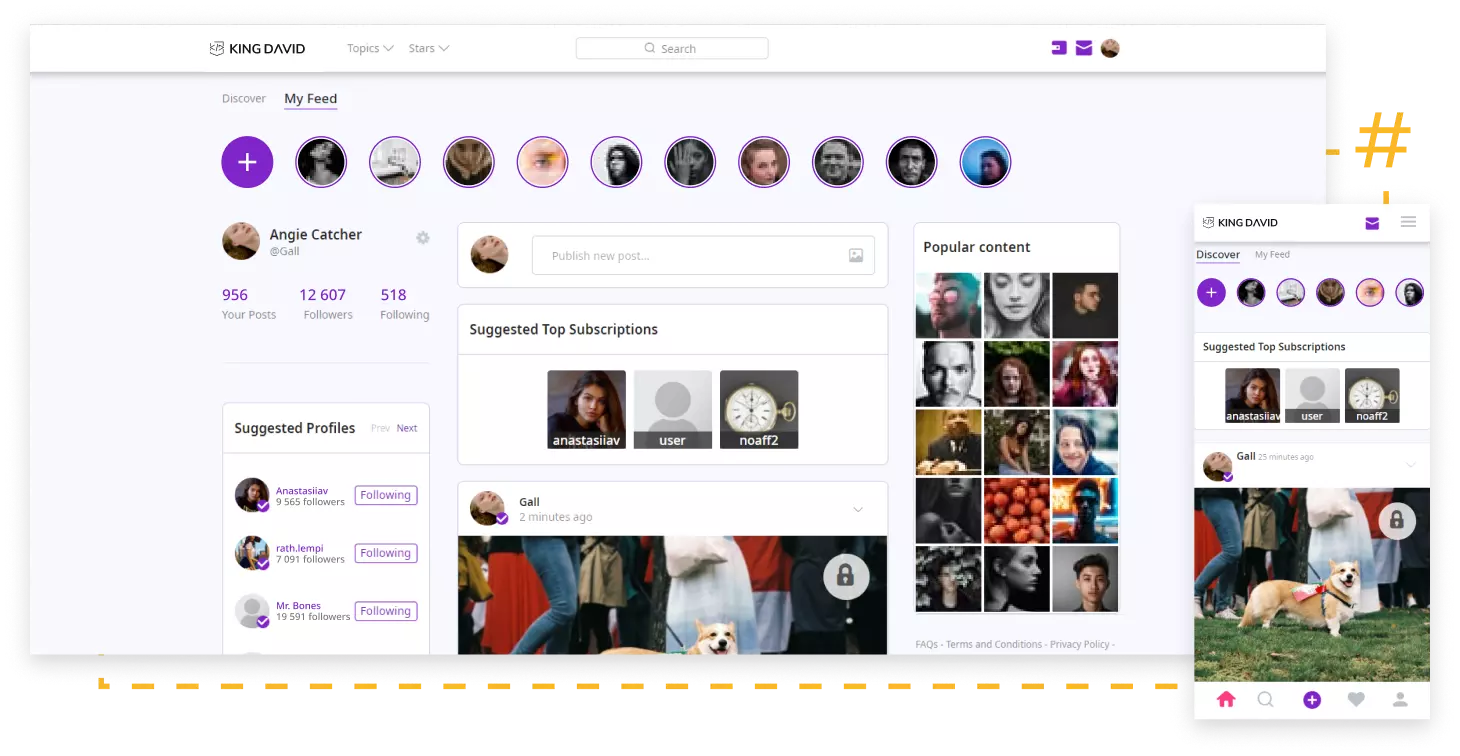Click the purple wallet icon in header
Screen dimensions: 1460x756
click(x=1059, y=48)
